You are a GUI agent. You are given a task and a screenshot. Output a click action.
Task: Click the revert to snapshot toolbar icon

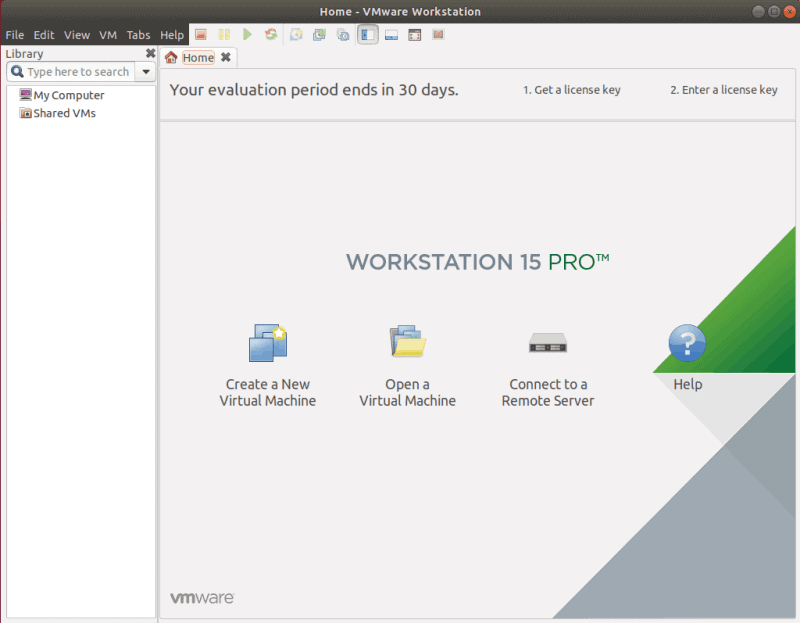pyautogui.click(x=319, y=35)
